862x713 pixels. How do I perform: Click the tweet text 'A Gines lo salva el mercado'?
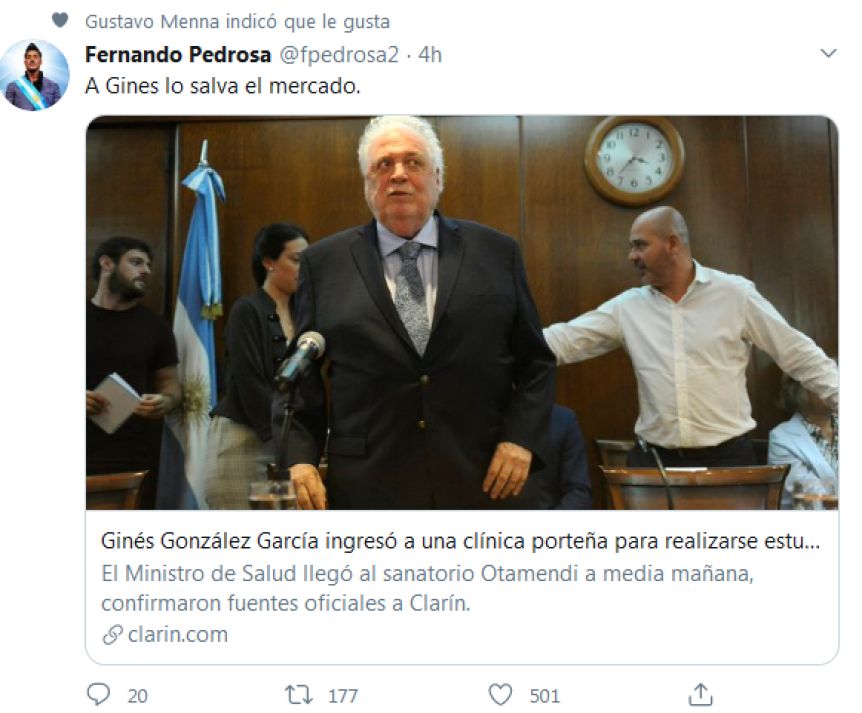tap(223, 86)
